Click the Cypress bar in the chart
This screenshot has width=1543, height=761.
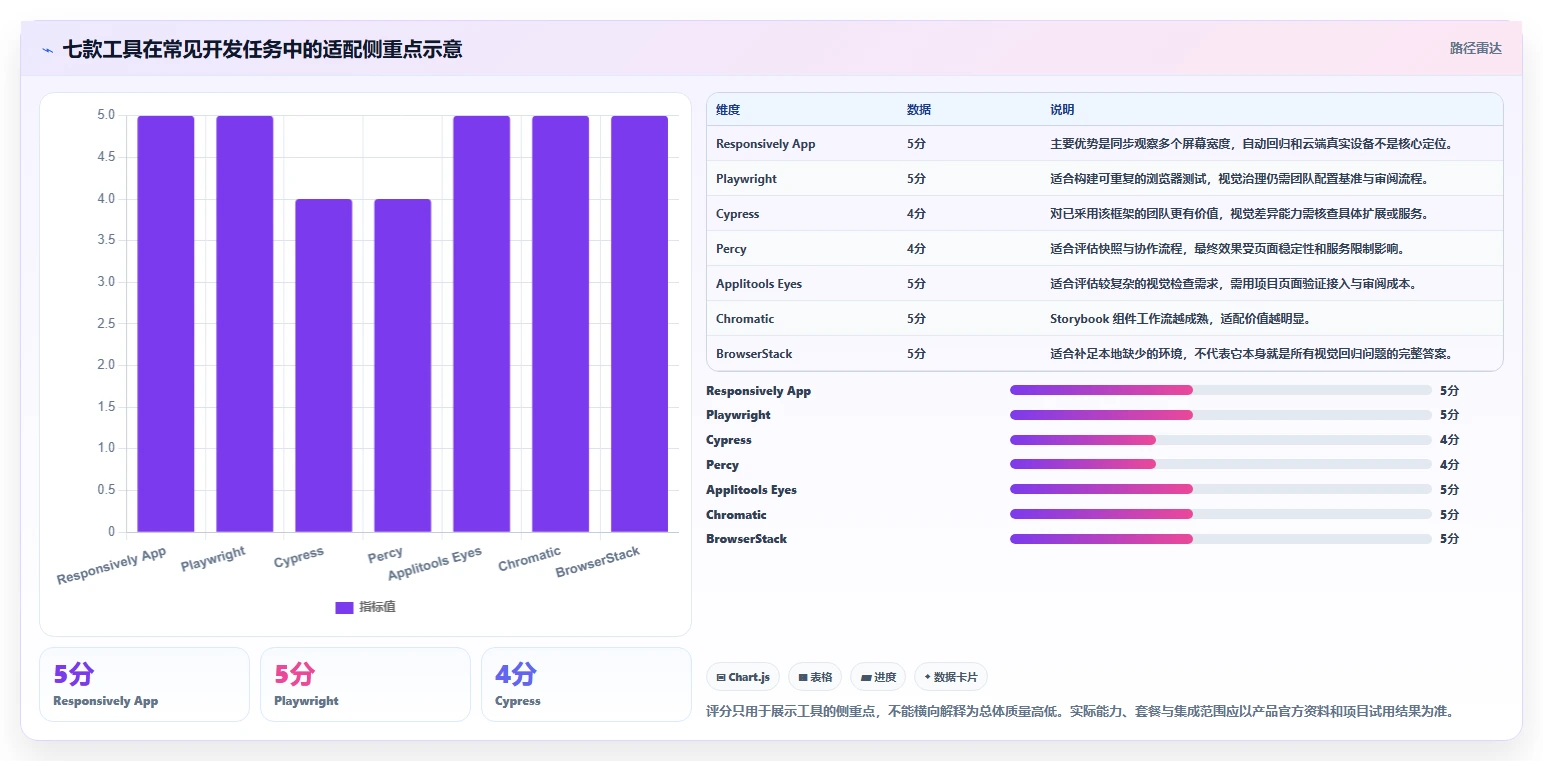point(324,365)
